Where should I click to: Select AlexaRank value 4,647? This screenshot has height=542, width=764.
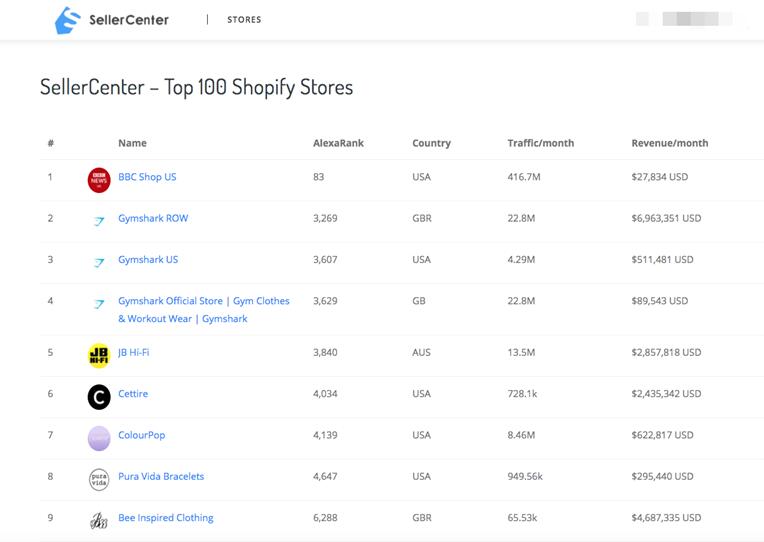325,476
